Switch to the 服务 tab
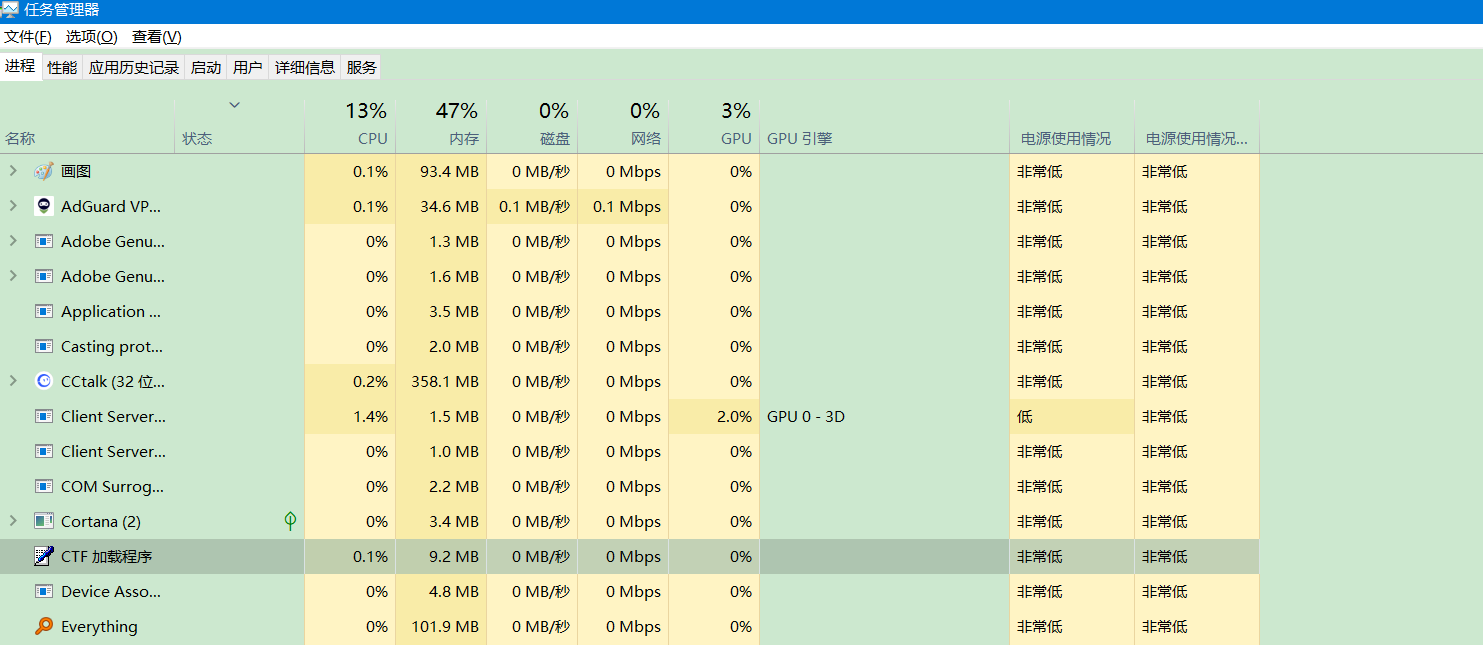1483x645 pixels. click(x=362, y=67)
